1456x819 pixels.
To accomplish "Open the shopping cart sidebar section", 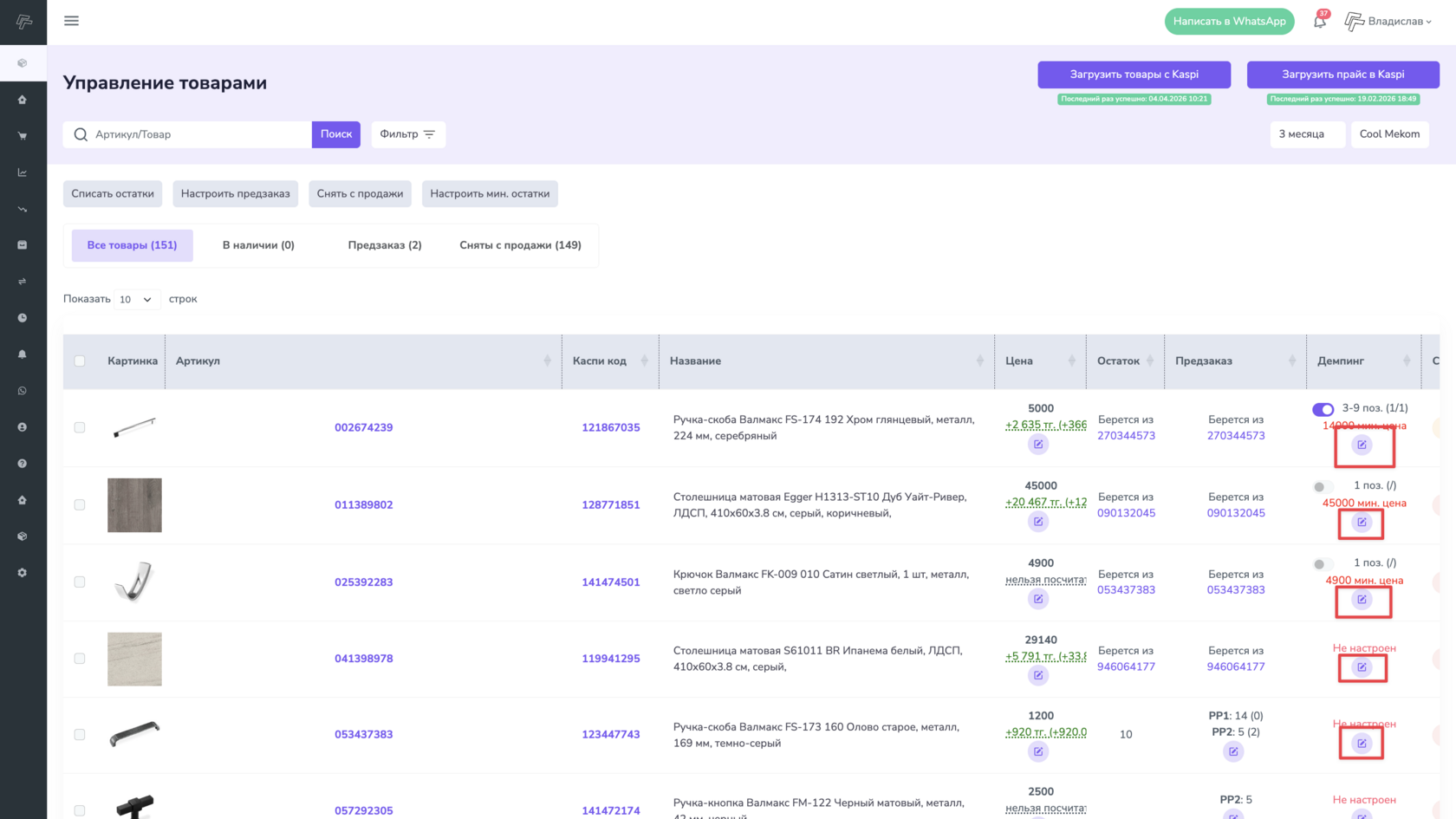I will pyautogui.click(x=23, y=136).
